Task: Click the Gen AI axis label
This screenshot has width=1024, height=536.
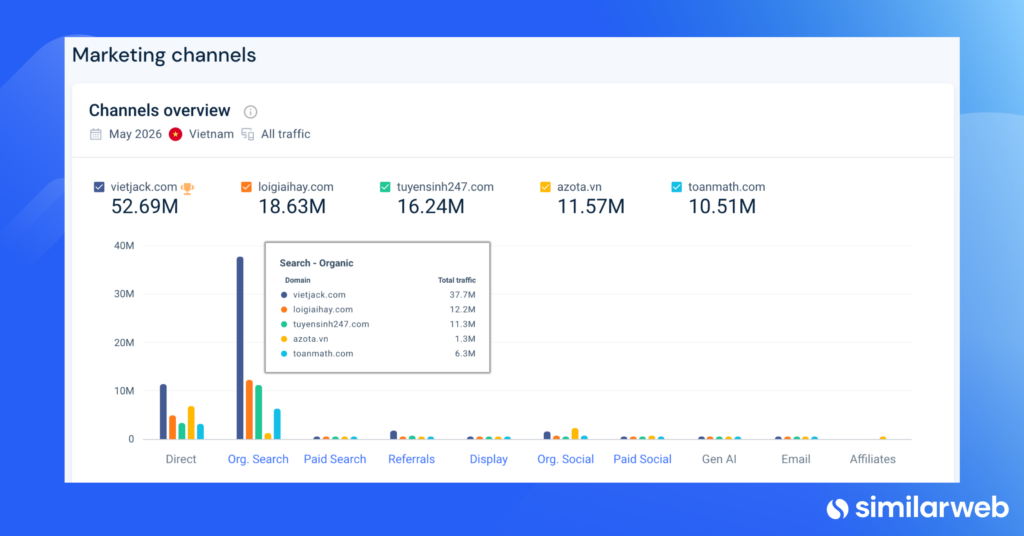Action: (x=719, y=459)
